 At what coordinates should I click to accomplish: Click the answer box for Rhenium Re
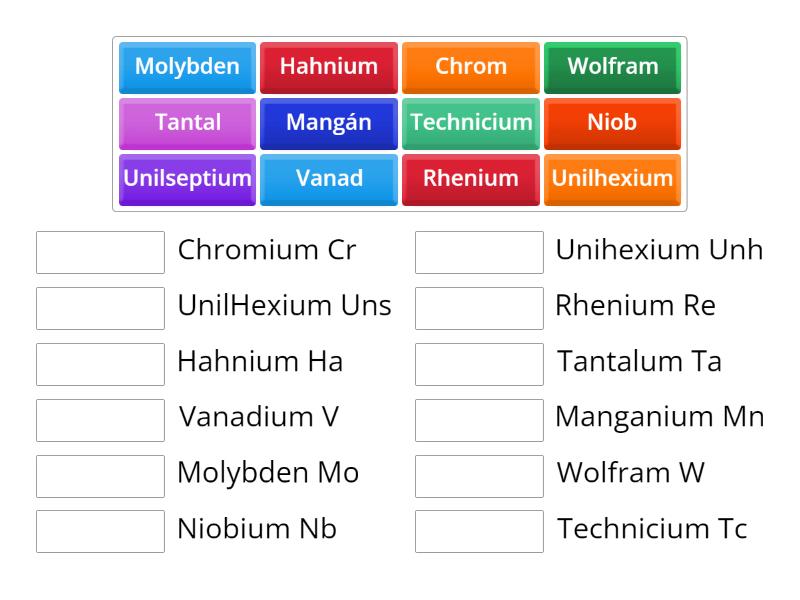point(479,308)
